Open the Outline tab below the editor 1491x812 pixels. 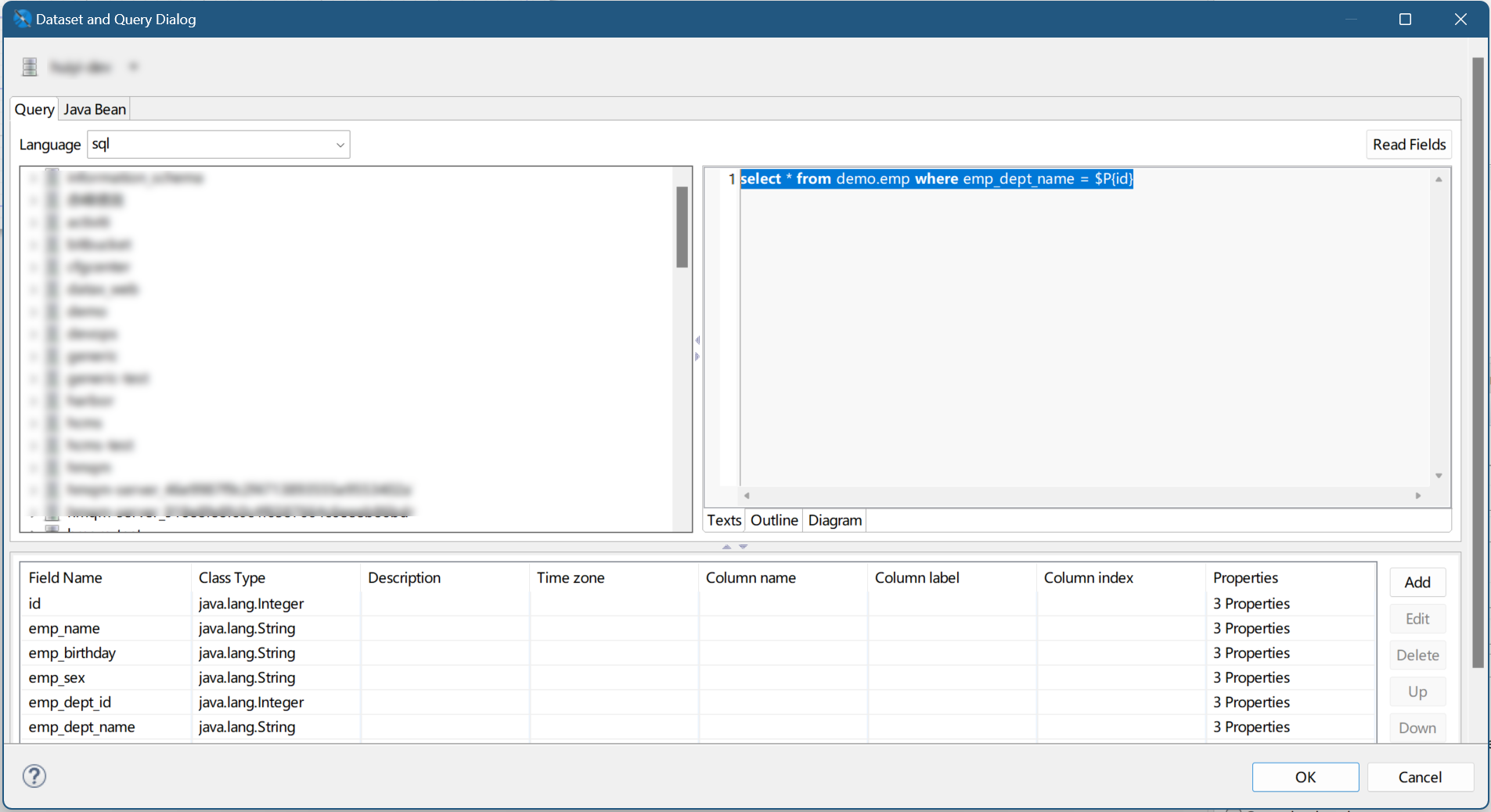click(773, 520)
